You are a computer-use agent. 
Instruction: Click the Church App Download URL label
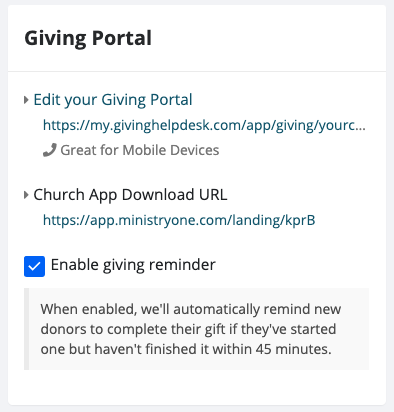click(130, 195)
